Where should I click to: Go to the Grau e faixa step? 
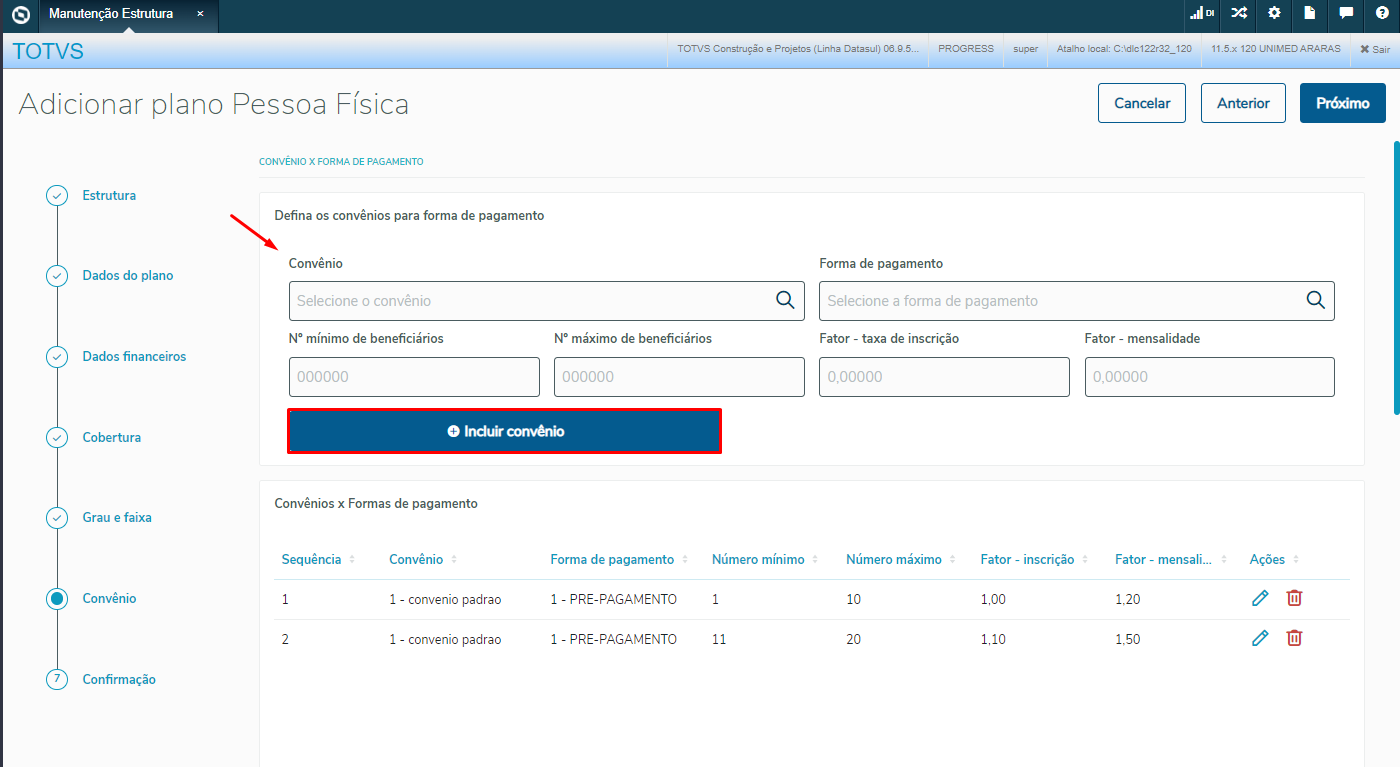pyautogui.click(x=117, y=517)
